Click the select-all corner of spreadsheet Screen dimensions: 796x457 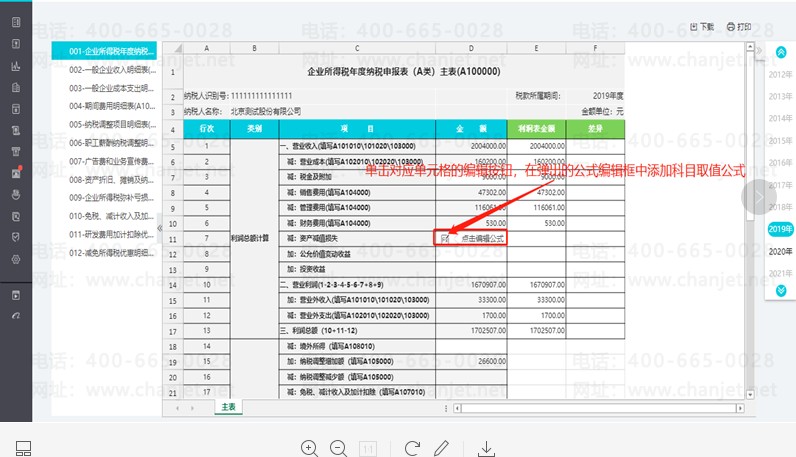(173, 48)
